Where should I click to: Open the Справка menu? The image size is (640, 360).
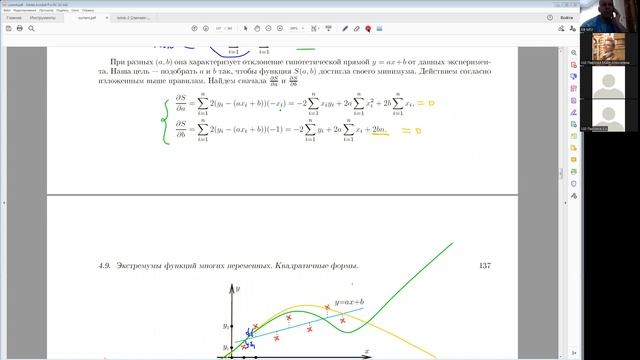[x=88, y=10]
